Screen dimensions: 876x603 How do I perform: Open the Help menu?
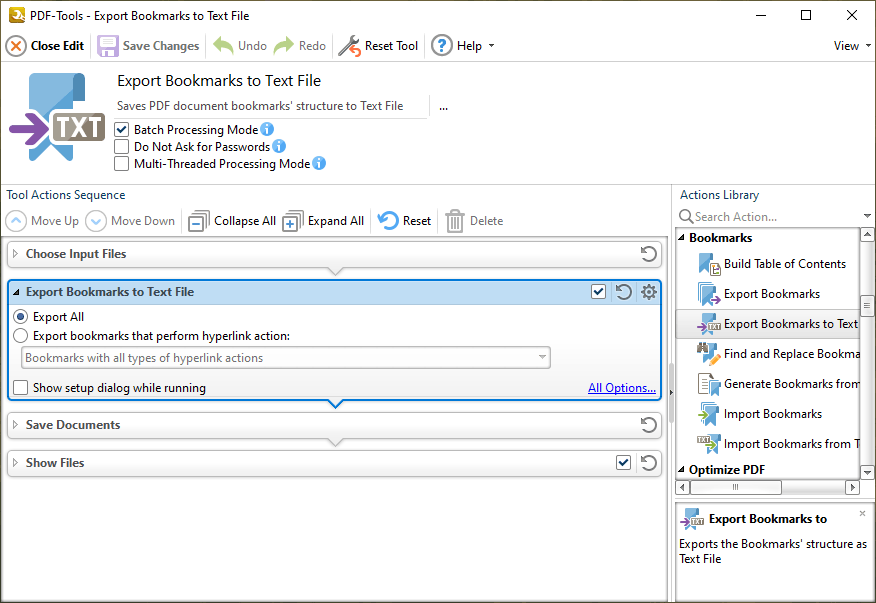(x=464, y=45)
